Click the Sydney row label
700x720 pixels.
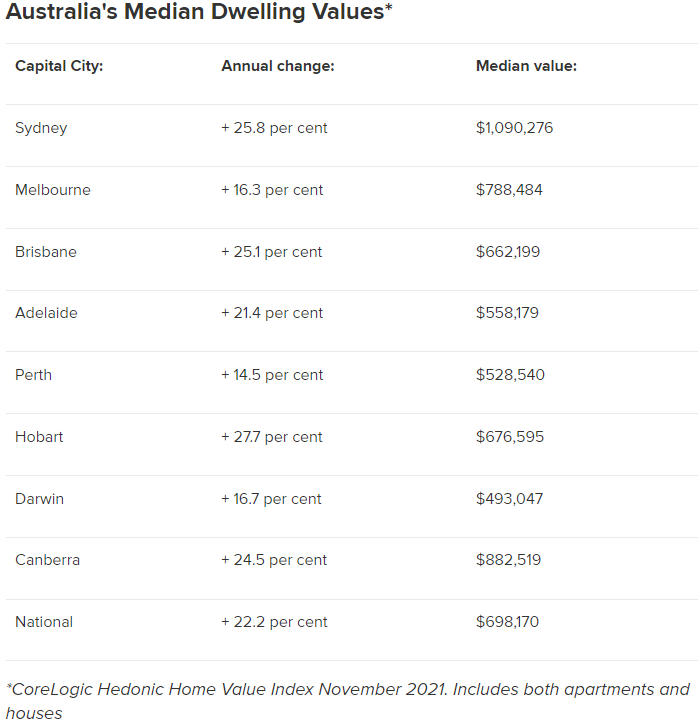(x=41, y=128)
